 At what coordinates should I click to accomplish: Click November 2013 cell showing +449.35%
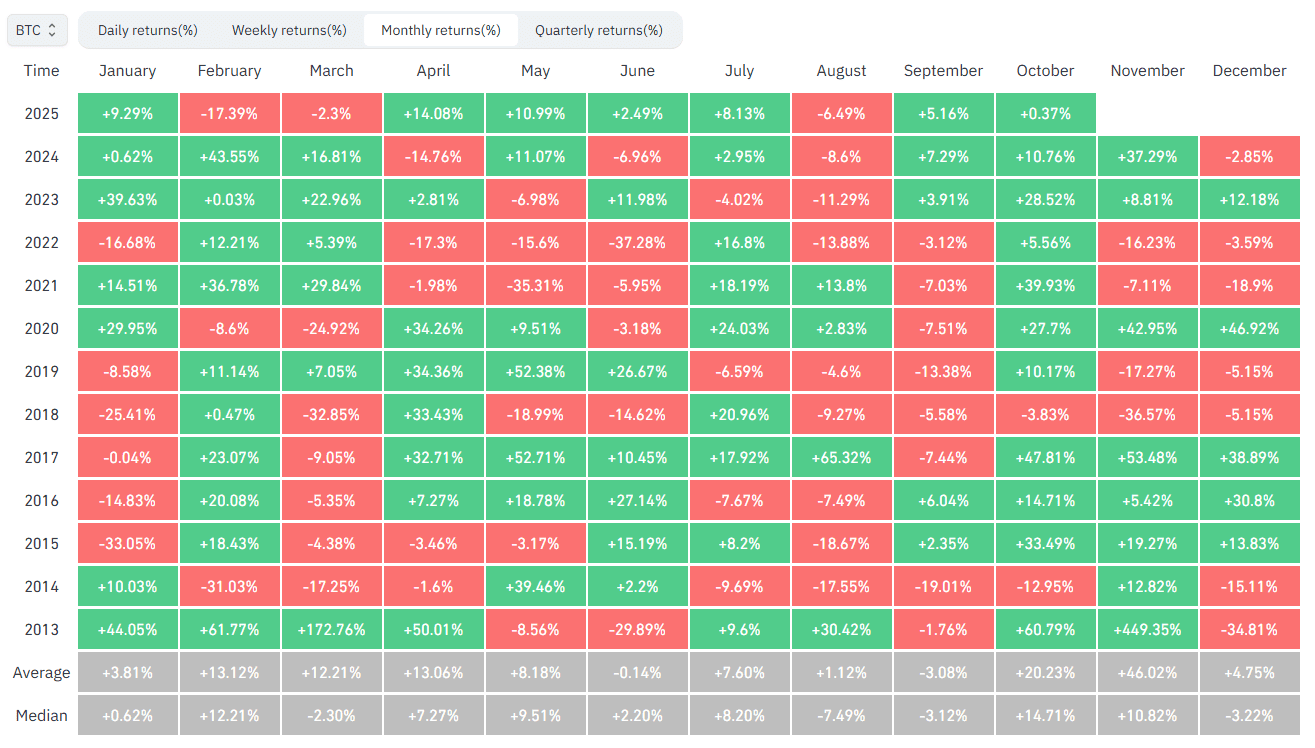[1147, 630]
